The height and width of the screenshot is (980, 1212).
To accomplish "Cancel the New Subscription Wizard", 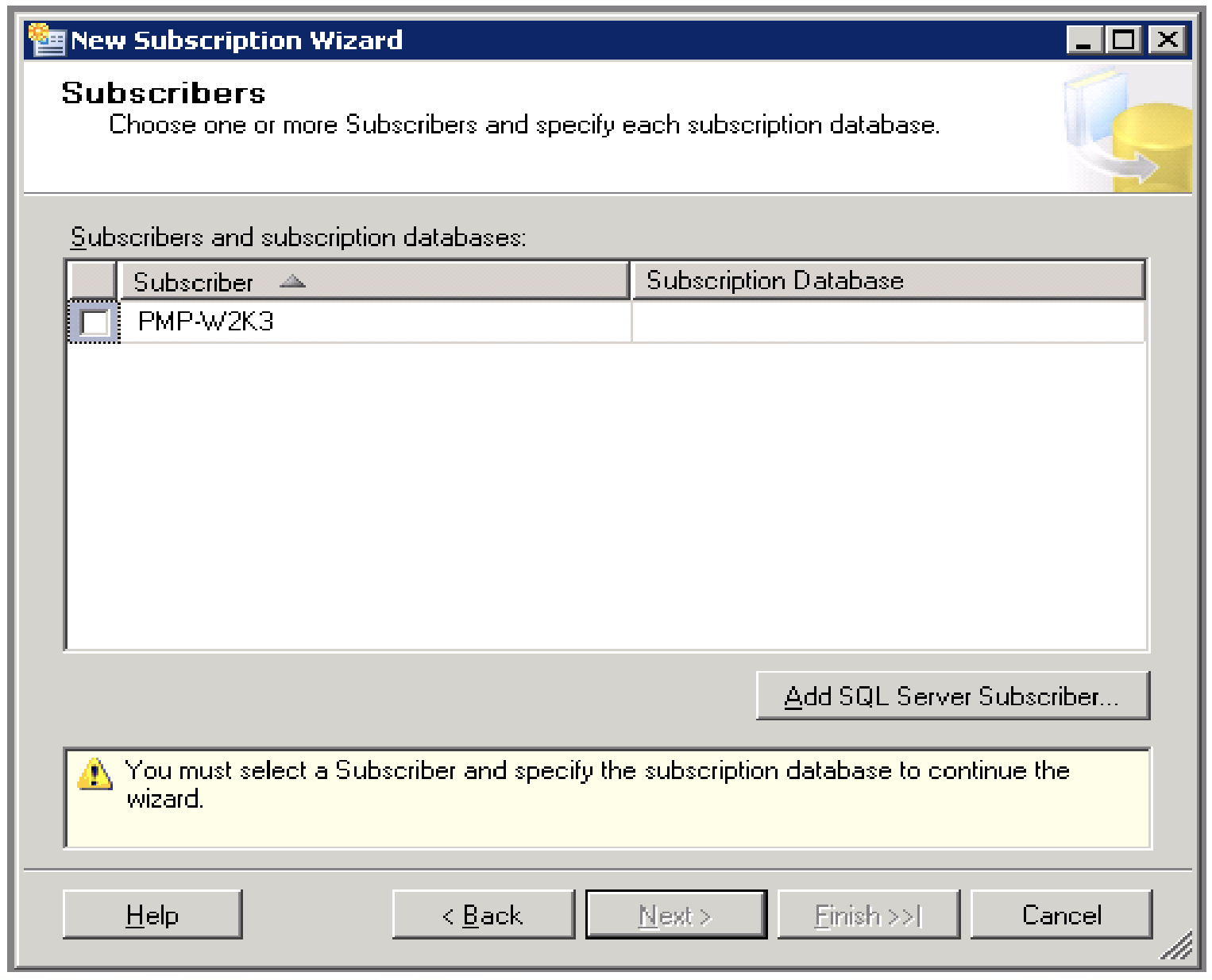I will [1061, 915].
